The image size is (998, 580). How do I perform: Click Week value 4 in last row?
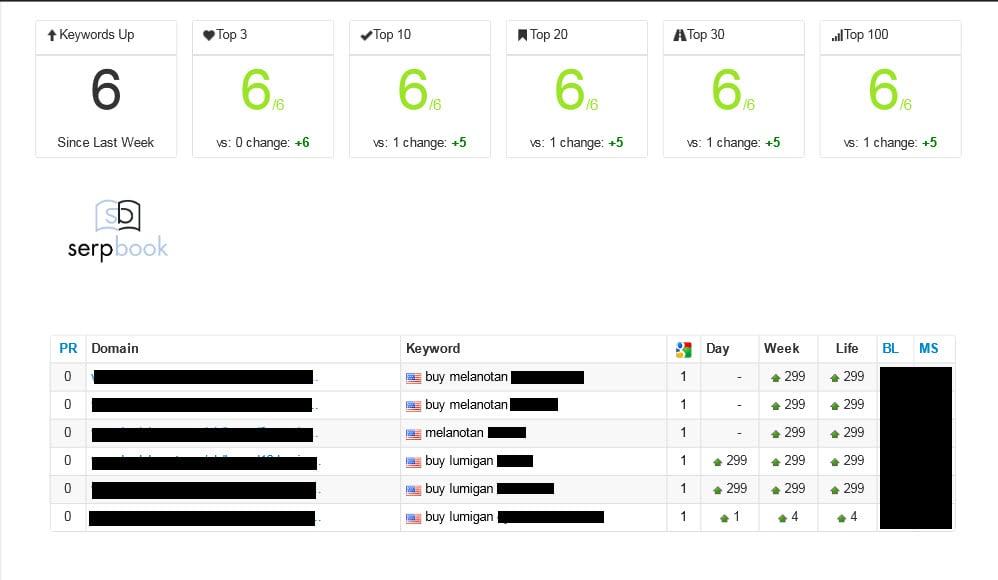pyautogui.click(x=794, y=517)
